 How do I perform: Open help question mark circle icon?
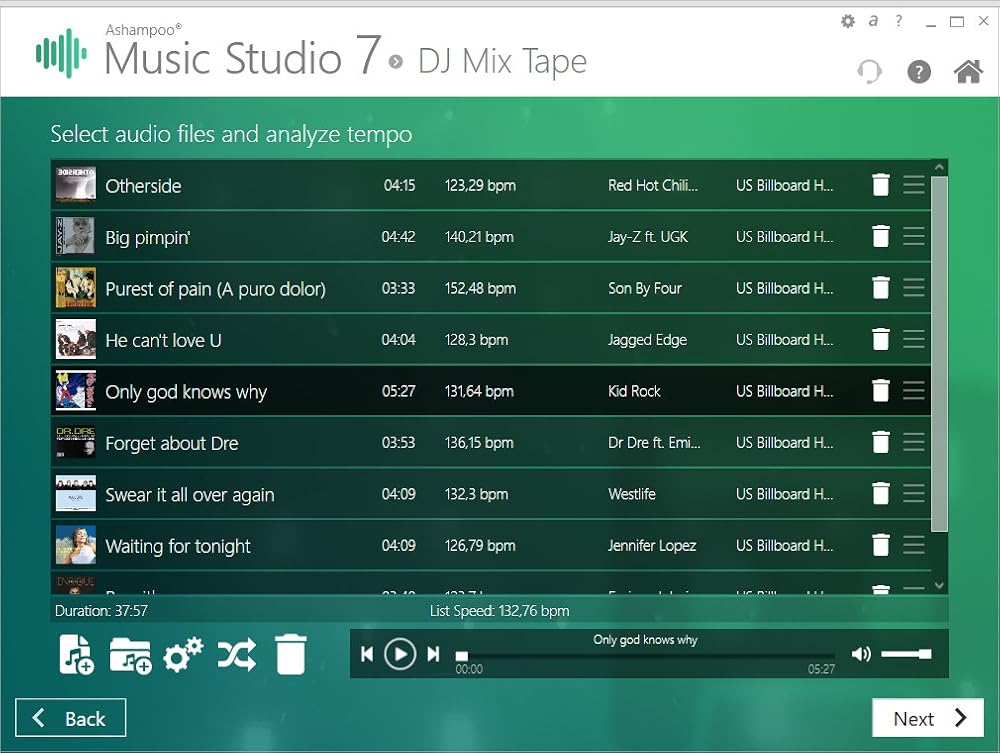pyautogui.click(x=919, y=71)
